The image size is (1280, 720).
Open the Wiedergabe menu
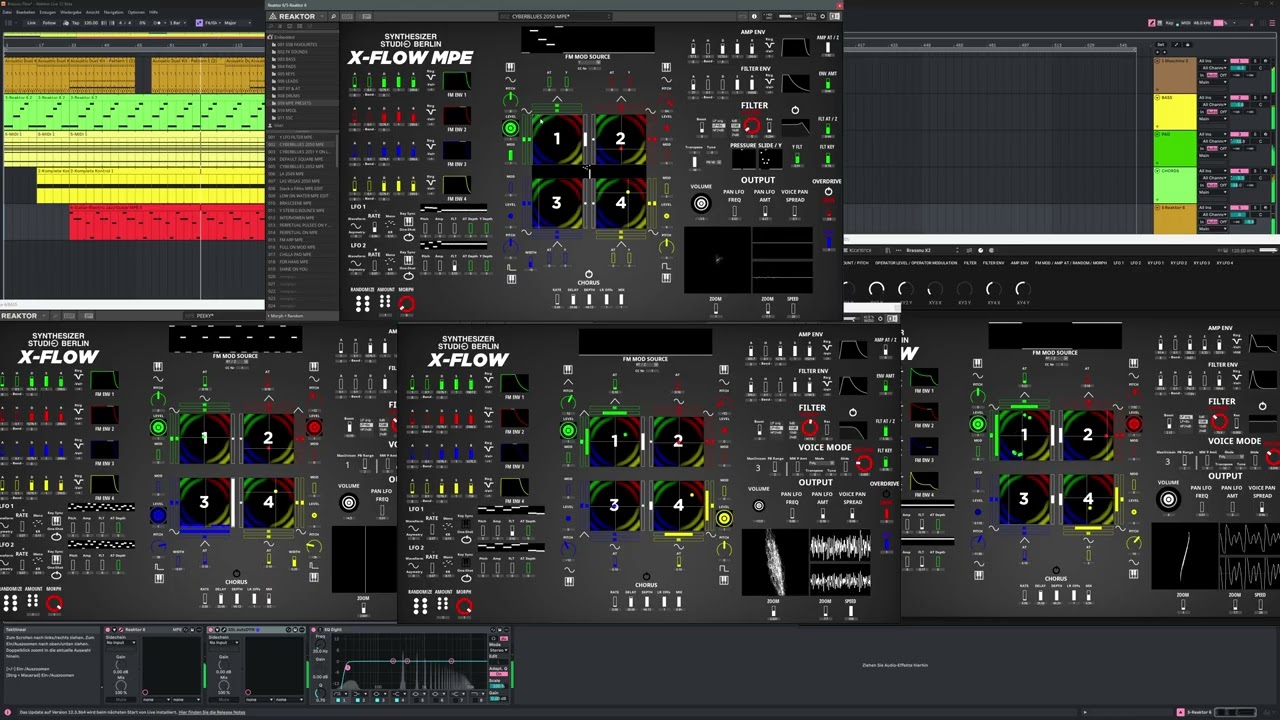[71, 12]
